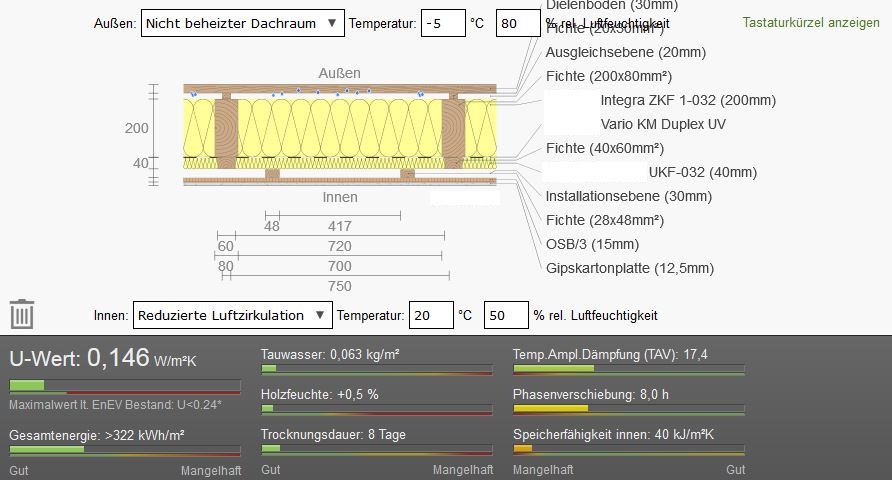Click the 750 spacing dimension label
The width and height of the screenshot is (892, 480).
340,286
